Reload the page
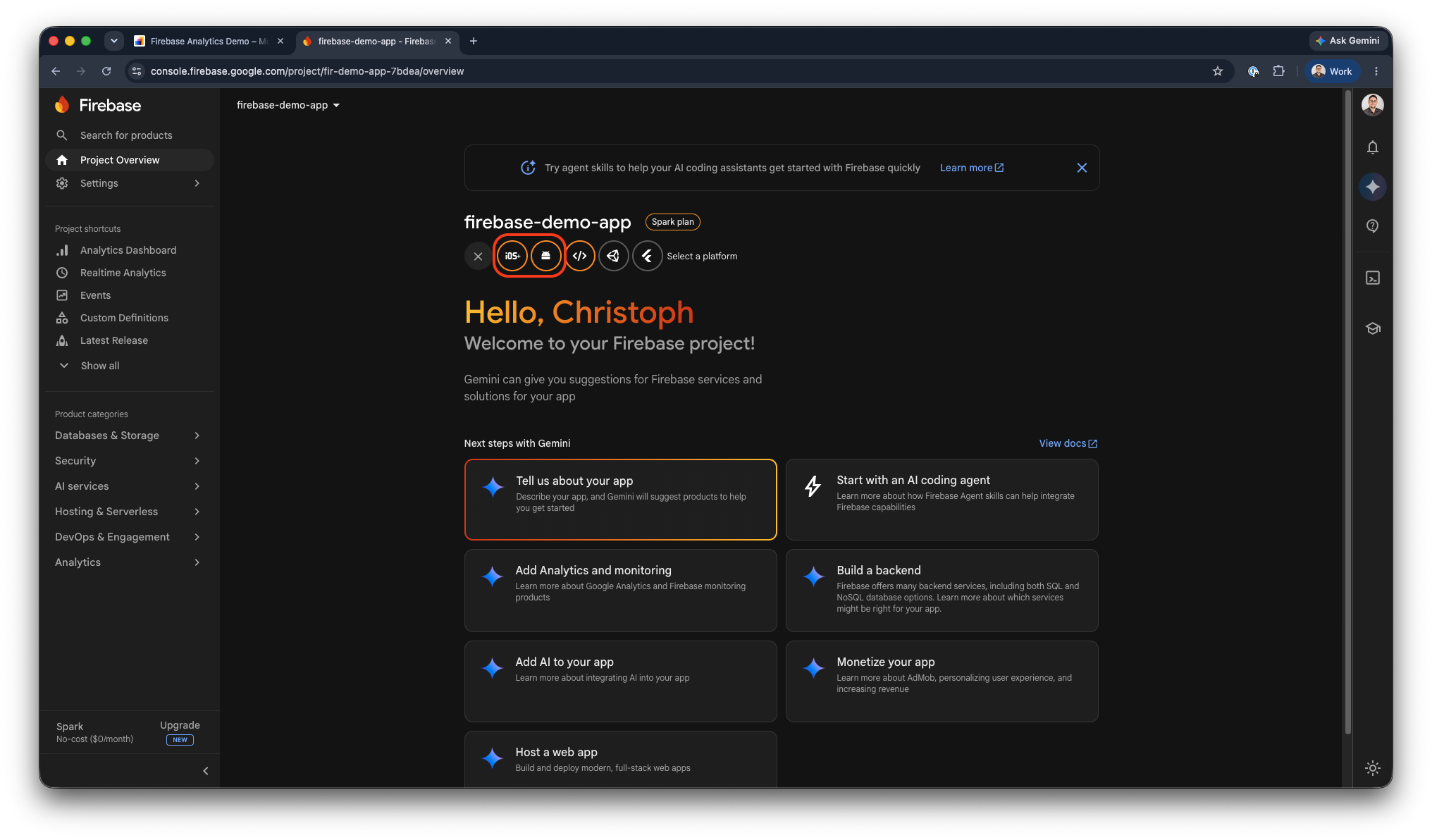 (106, 71)
